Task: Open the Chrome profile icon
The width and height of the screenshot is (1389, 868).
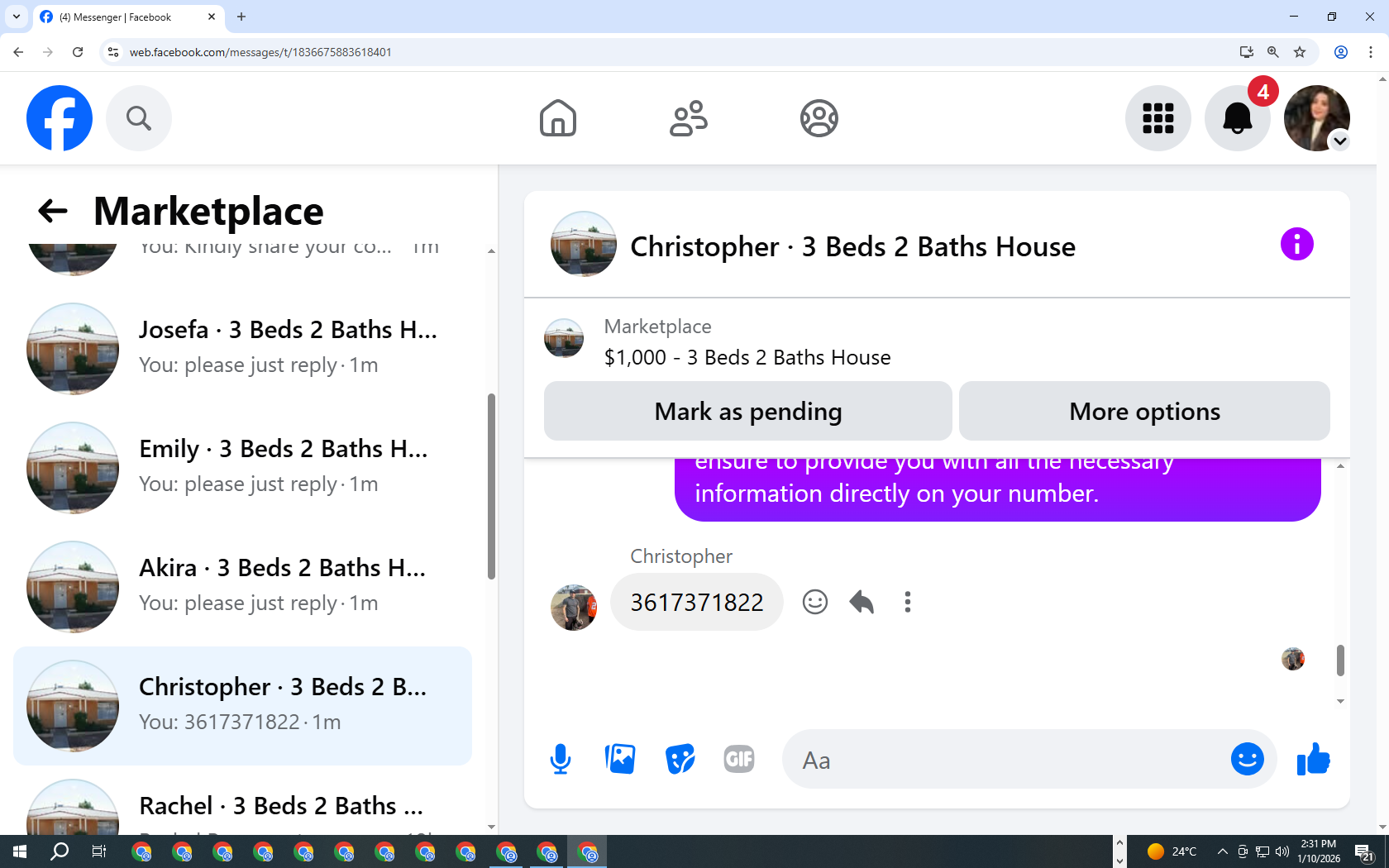Action: click(x=1341, y=52)
